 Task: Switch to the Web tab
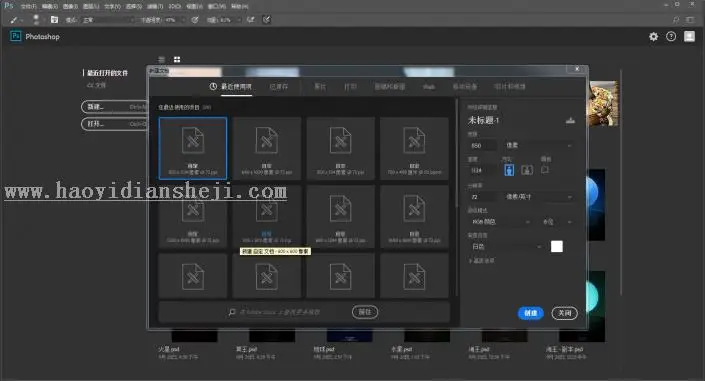point(429,86)
